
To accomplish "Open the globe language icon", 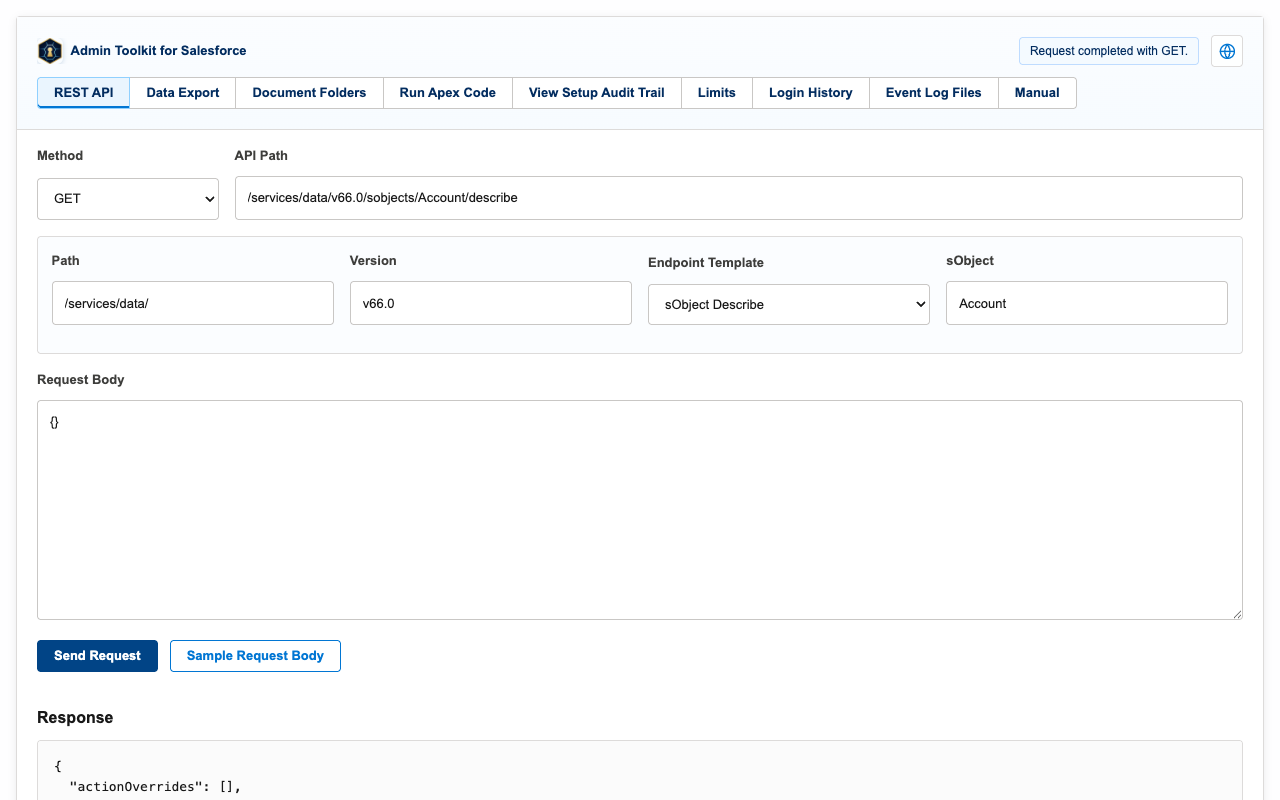I will [x=1227, y=51].
